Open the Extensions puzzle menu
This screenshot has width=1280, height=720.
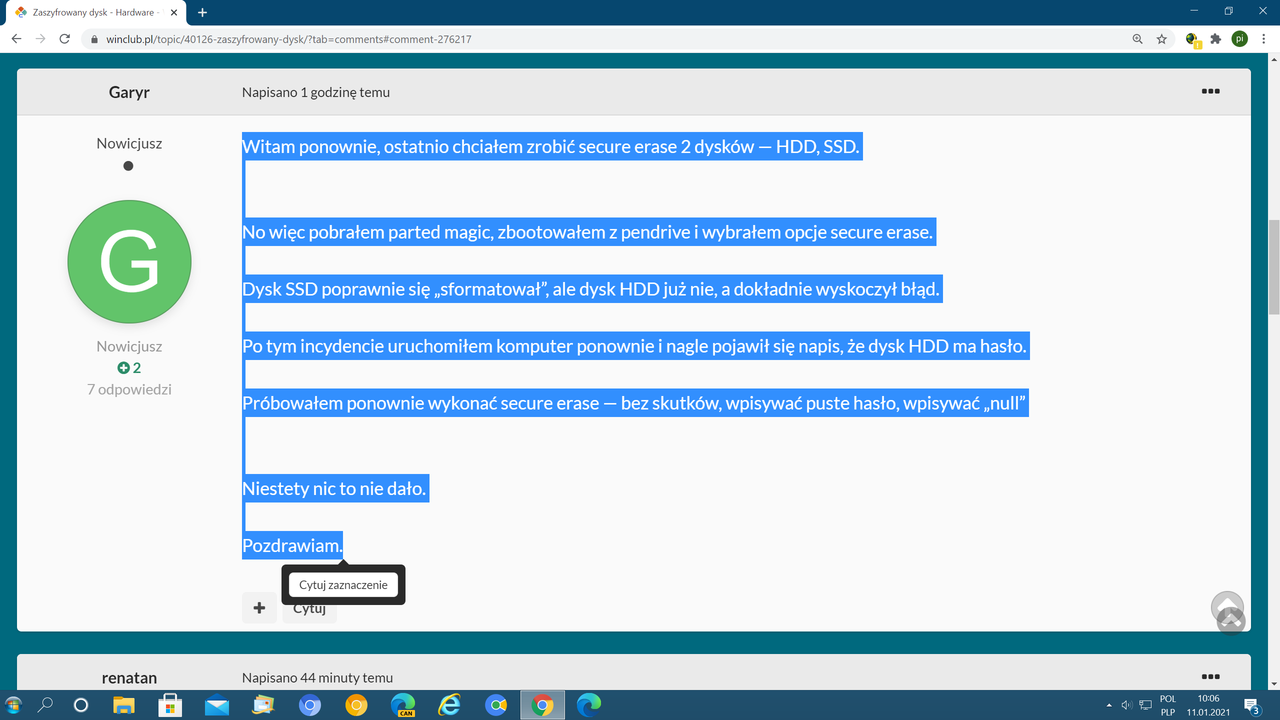click(x=1216, y=39)
